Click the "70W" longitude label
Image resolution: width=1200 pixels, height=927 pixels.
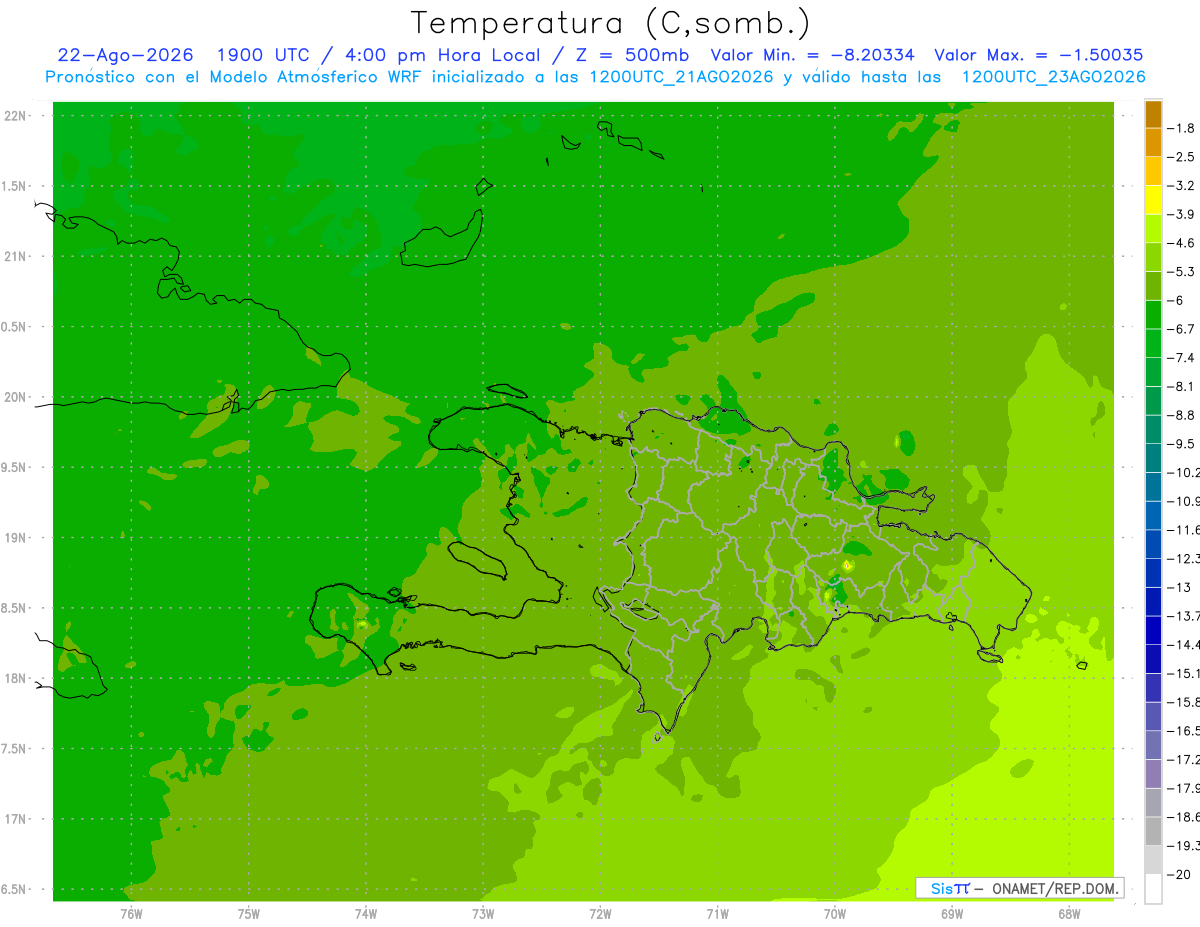pos(835,913)
